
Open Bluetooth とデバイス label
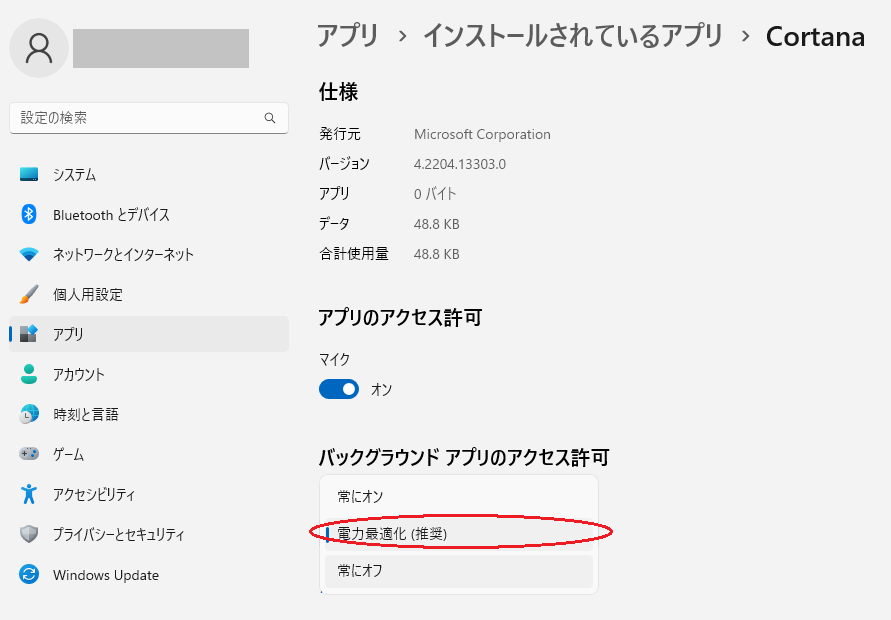(x=111, y=215)
